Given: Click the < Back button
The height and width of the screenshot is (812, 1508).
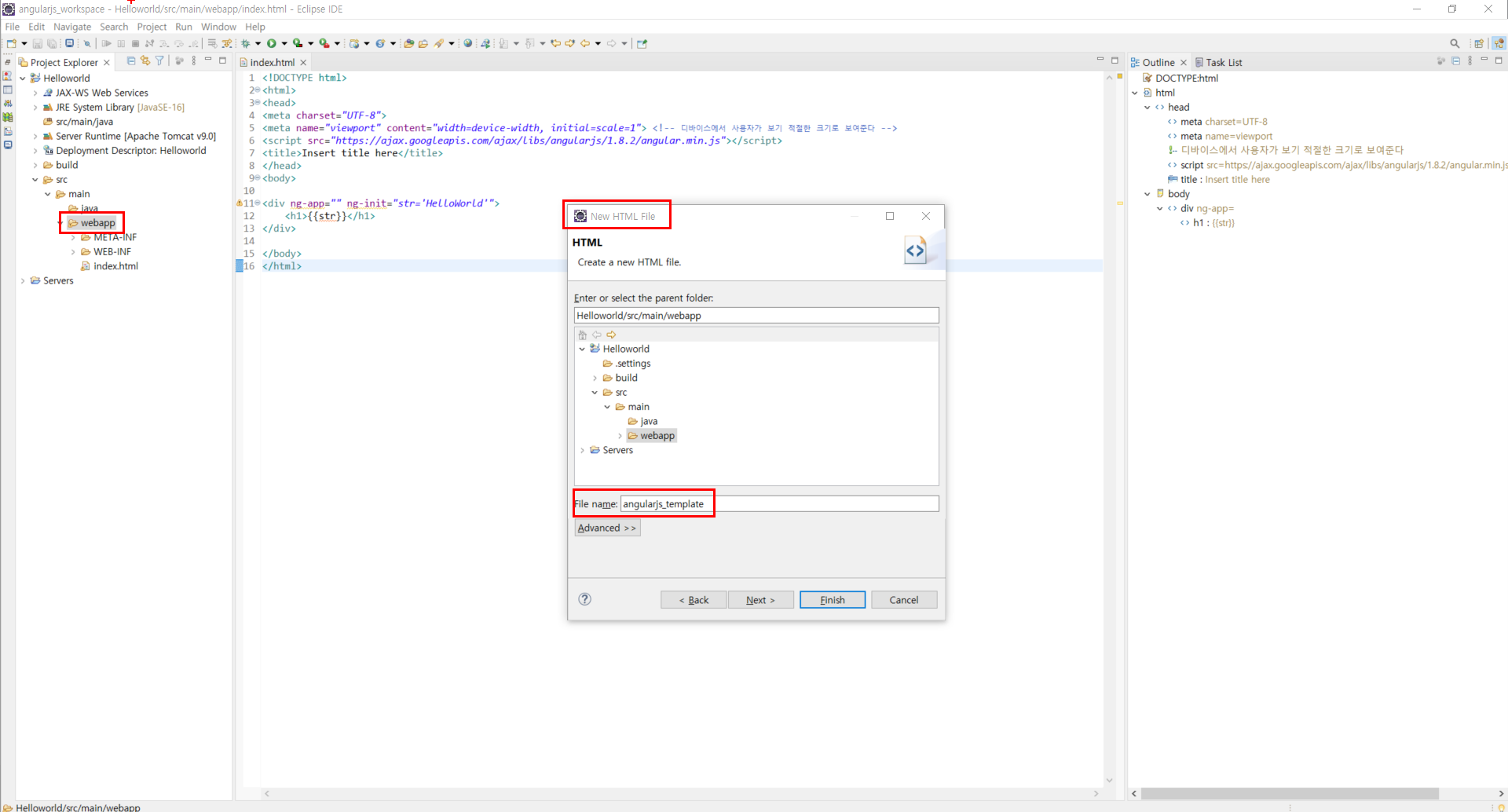Looking at the screenshot, I should (694, 600).
